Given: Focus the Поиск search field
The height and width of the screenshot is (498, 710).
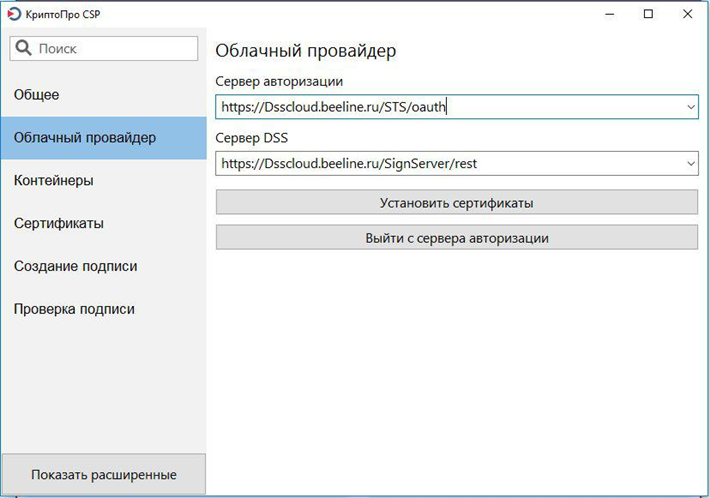Looking at the screenshot, I should 104,48.
